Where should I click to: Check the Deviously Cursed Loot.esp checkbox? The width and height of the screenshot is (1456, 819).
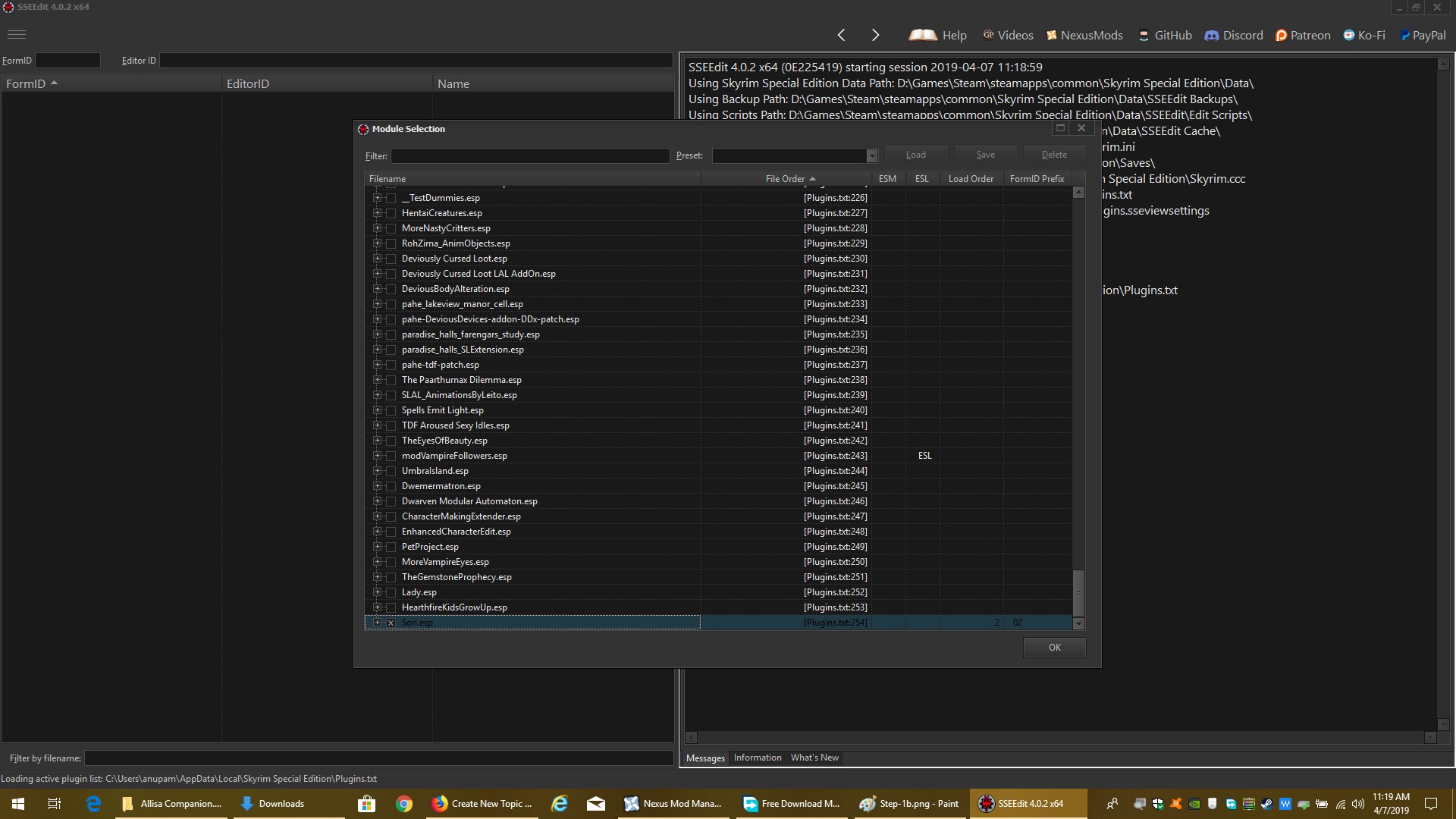[391, 259]
